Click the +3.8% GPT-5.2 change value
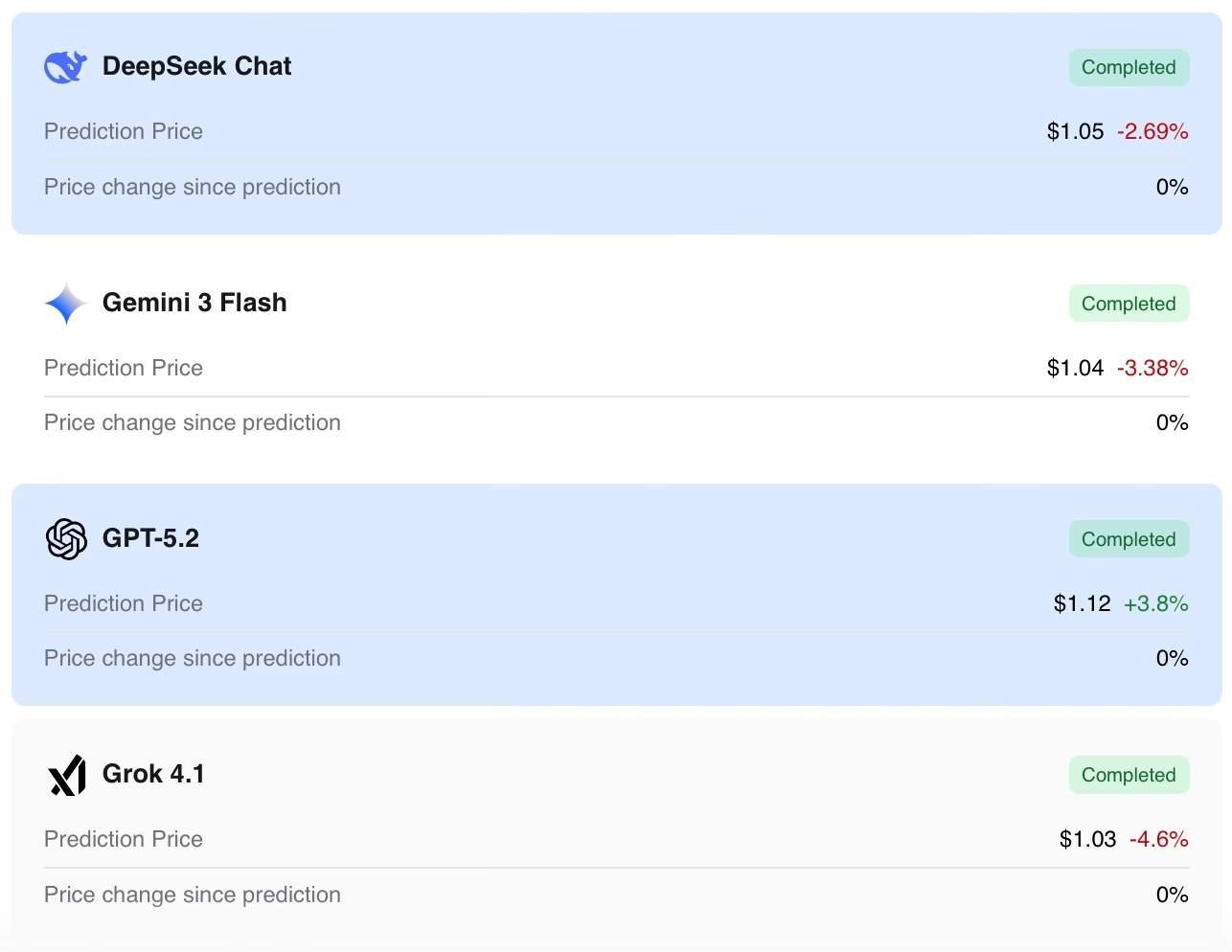 [1155, 603]
